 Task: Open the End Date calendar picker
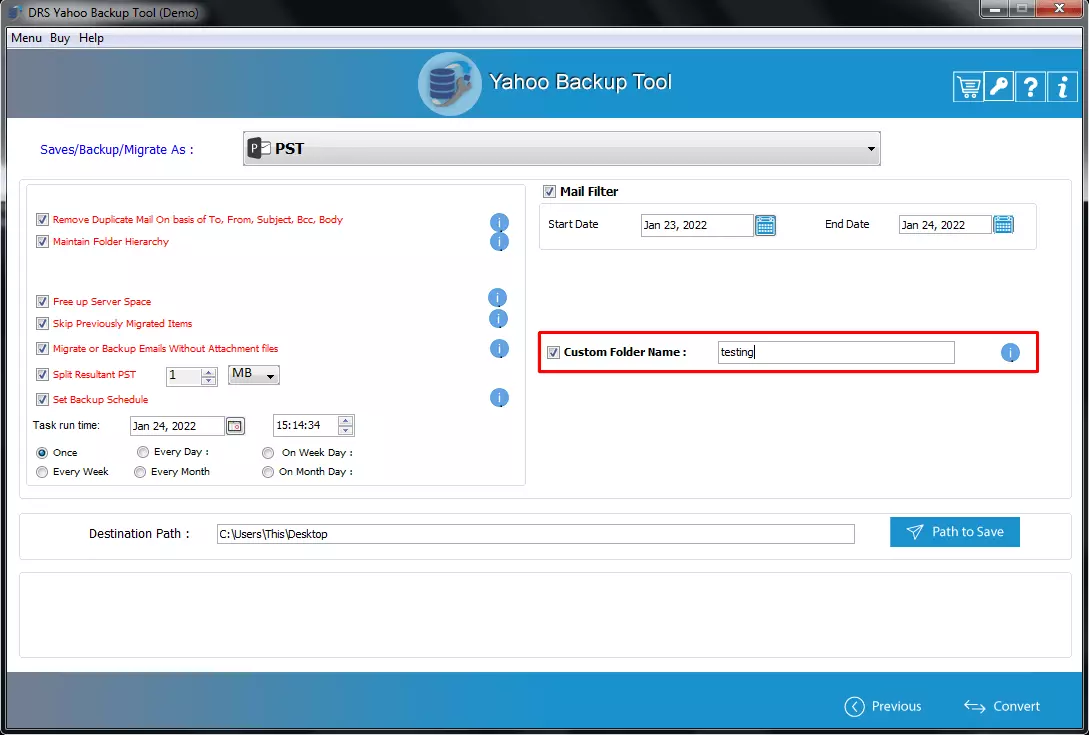[x=1004, y=224]
